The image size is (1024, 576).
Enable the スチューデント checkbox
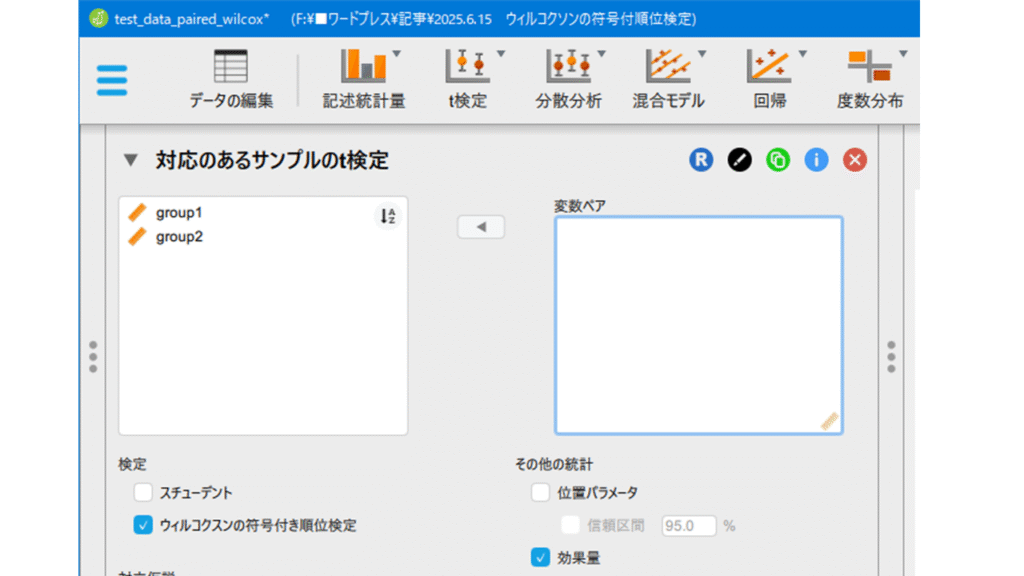tap(144, 492)
